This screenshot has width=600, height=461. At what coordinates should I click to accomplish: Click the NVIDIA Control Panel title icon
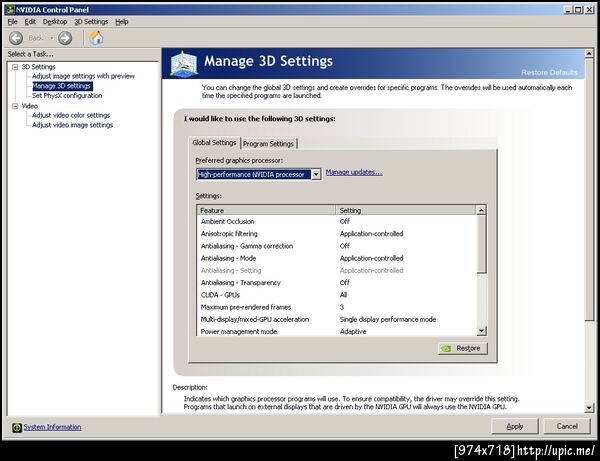(x=10, y=10)
